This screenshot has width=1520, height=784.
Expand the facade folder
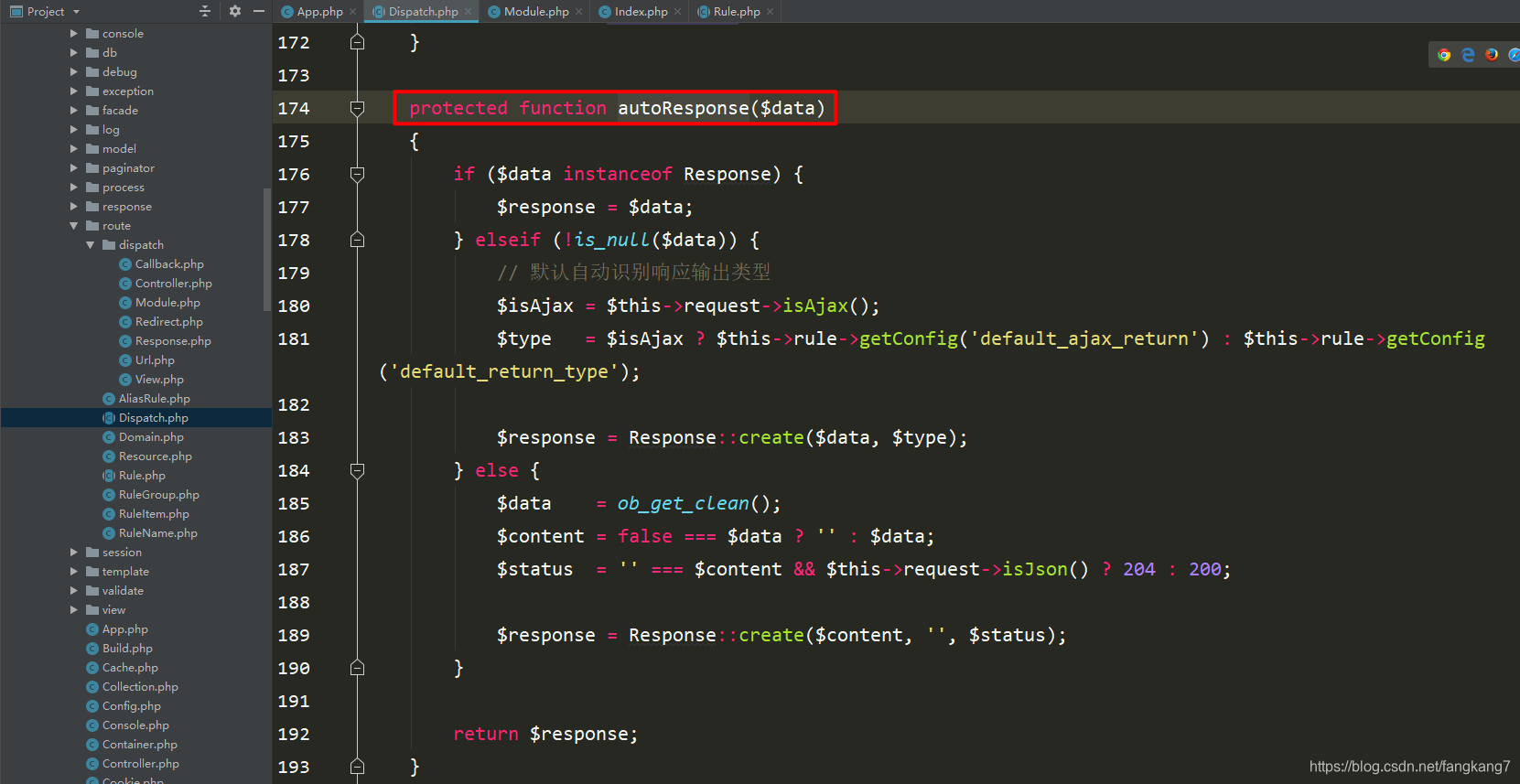[74, 110]
